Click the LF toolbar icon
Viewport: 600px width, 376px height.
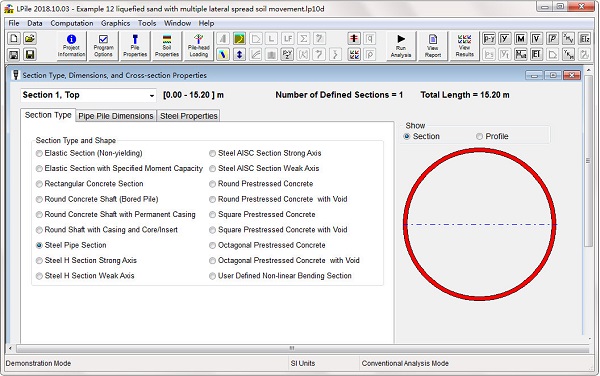click(287, 39)
